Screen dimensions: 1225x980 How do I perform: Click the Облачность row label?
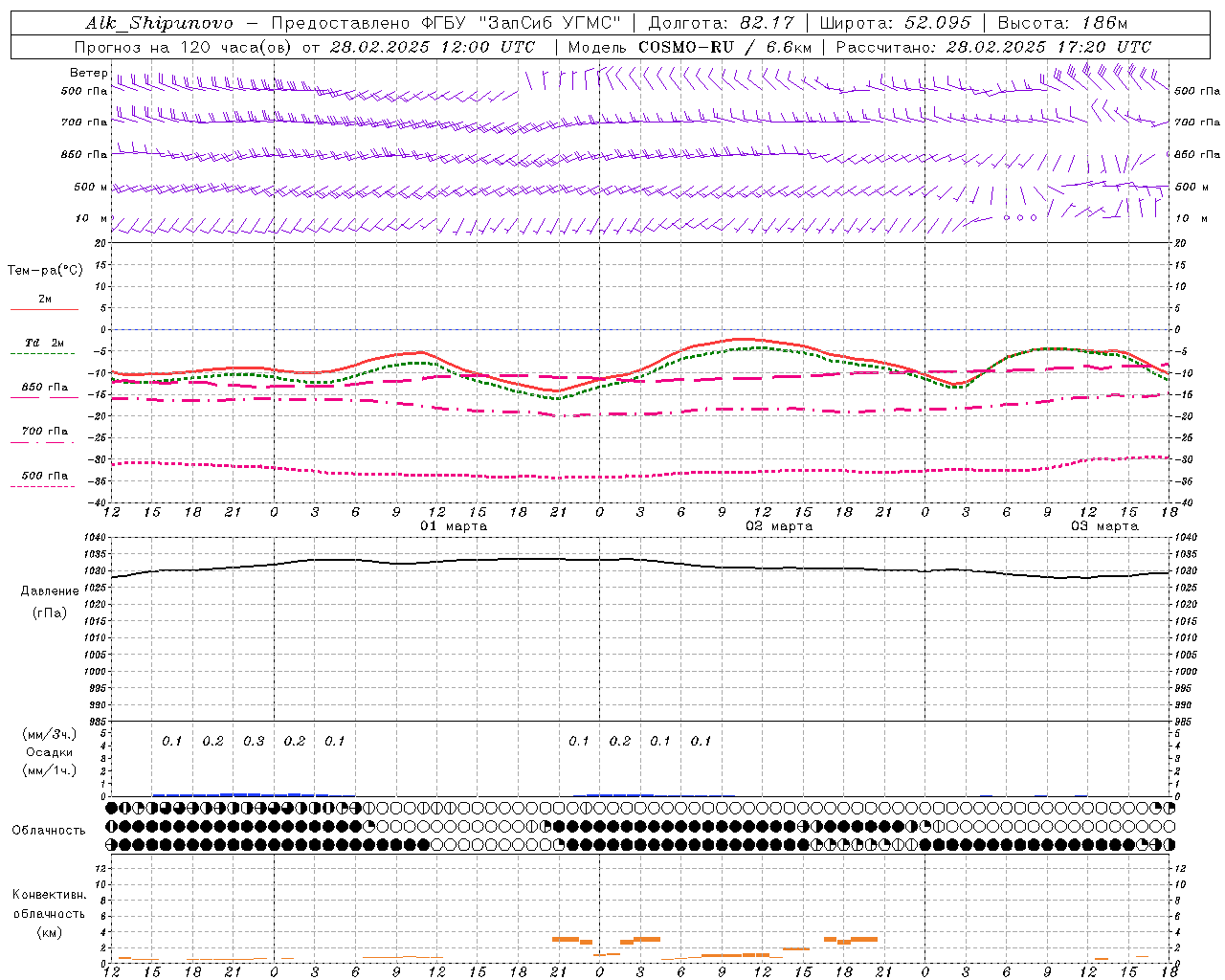pos(49,830)
